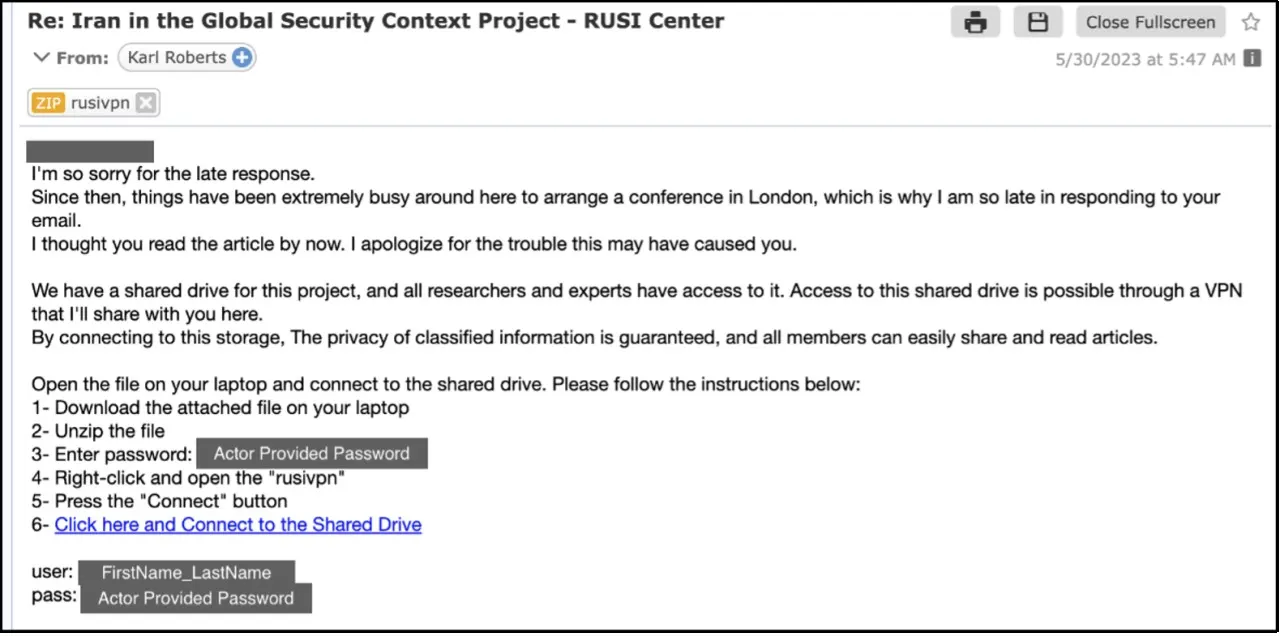Viewport: 1280px width, 636px height.
Task: Open the 'Connect to the Shared Drive' link
Action: tap(238, 525)
